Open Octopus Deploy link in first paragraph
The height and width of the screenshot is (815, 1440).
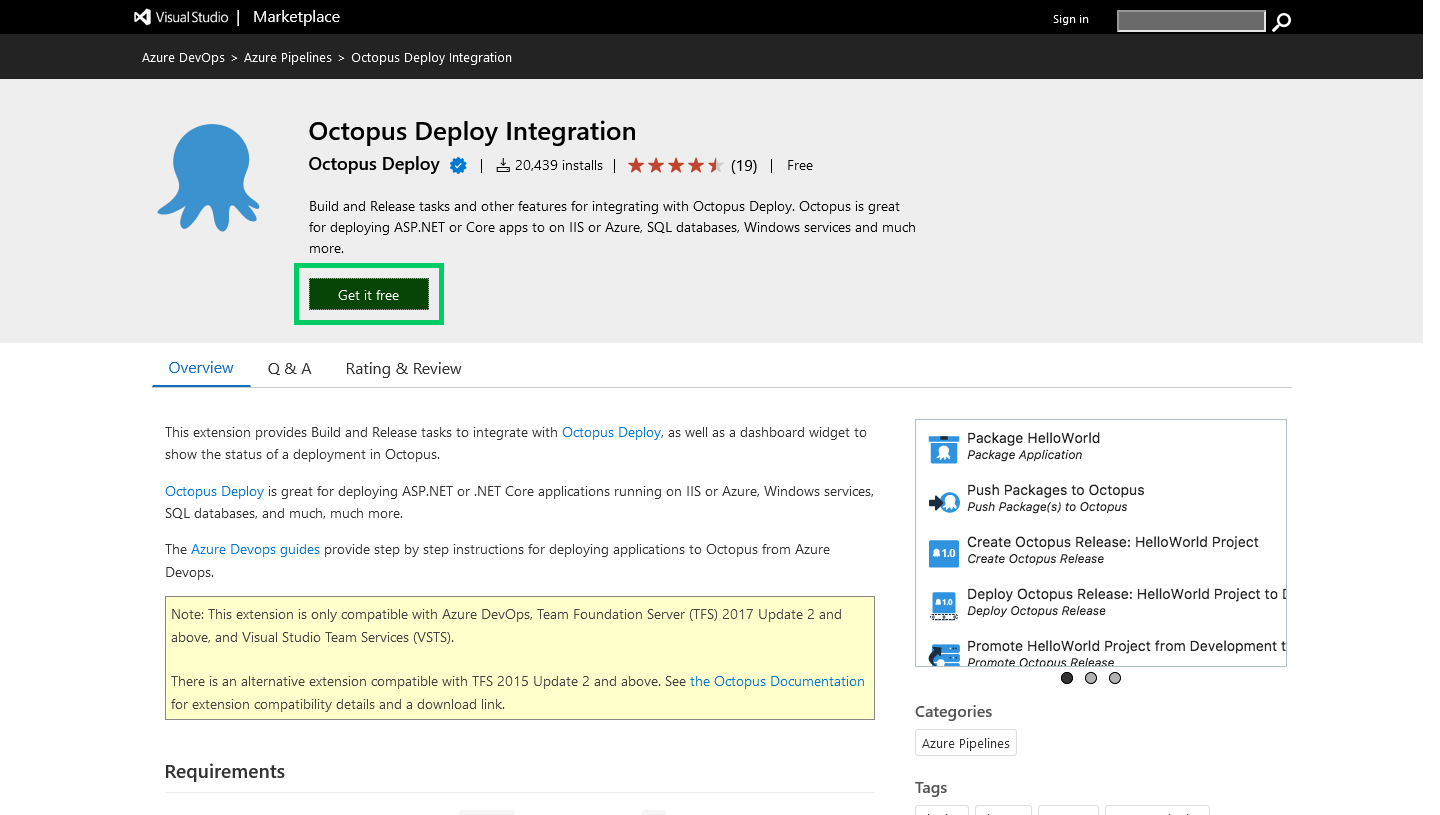(x=611, y=433)
